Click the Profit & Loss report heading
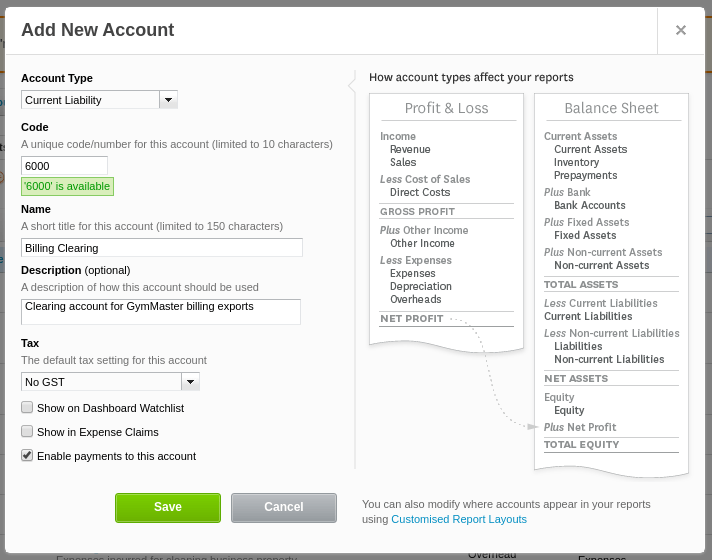The height and width of the screenshot is (560, 712). 446,108
